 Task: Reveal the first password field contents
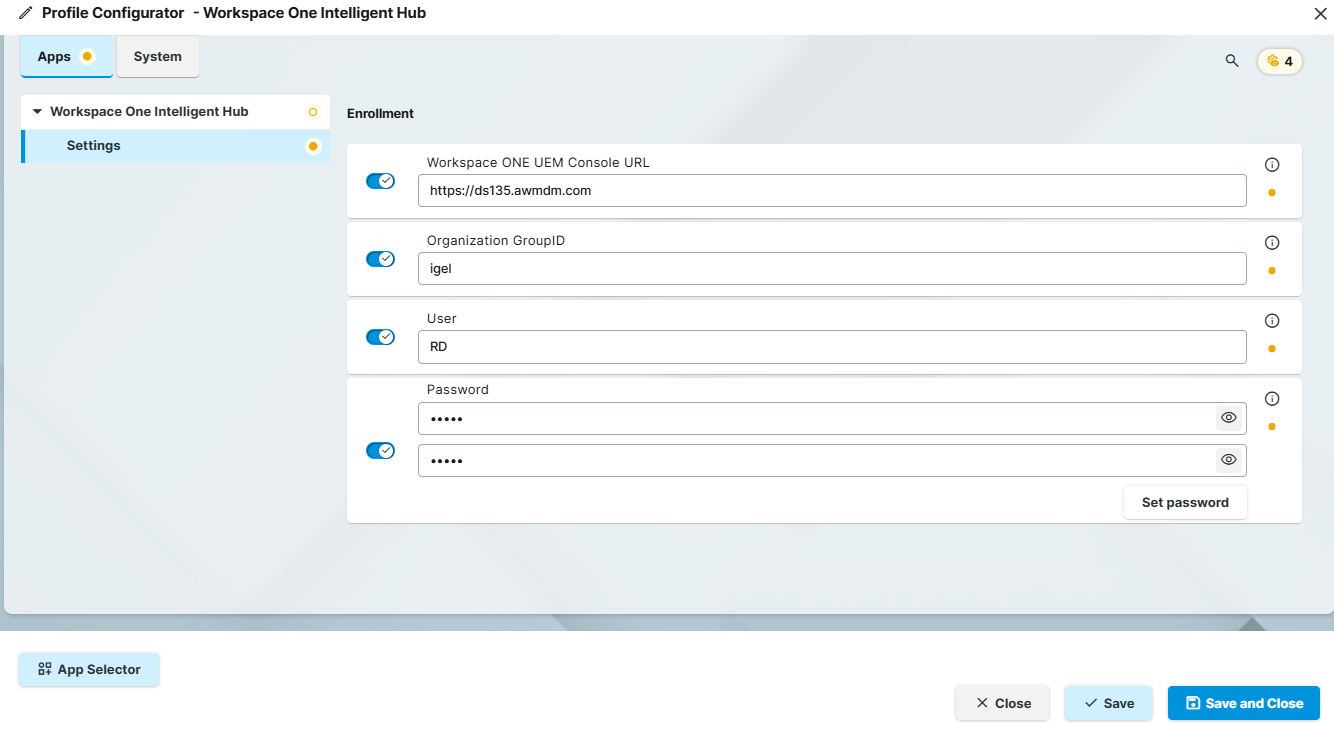(1228, 417)
